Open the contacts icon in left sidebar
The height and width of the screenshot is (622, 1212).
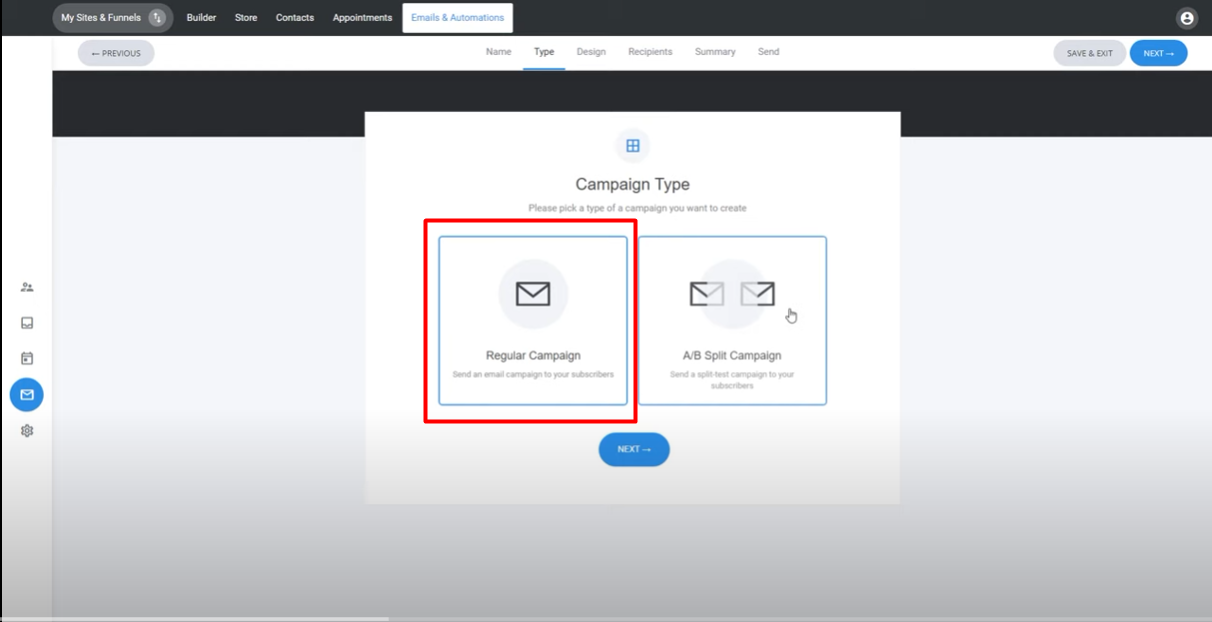[27, 287]
